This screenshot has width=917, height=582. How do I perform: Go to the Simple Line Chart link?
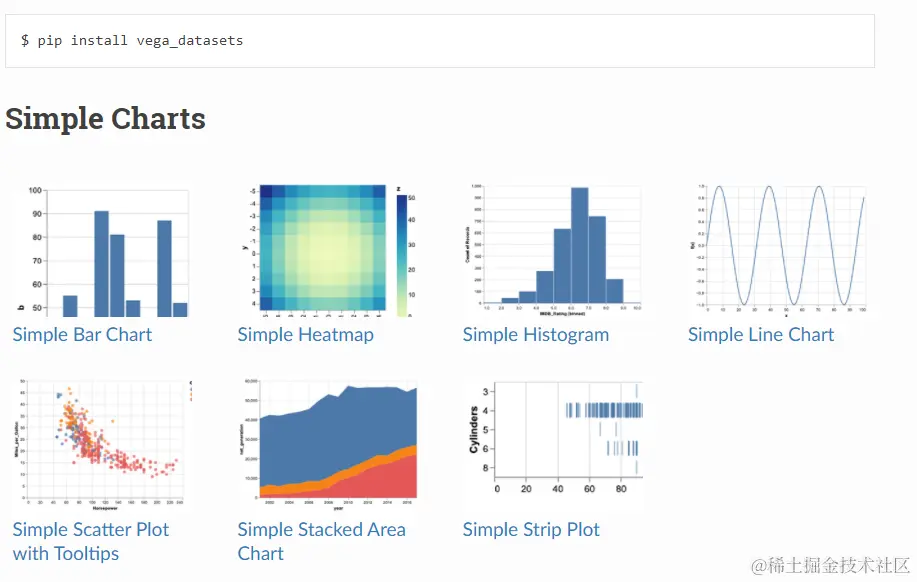click(761, 335)
